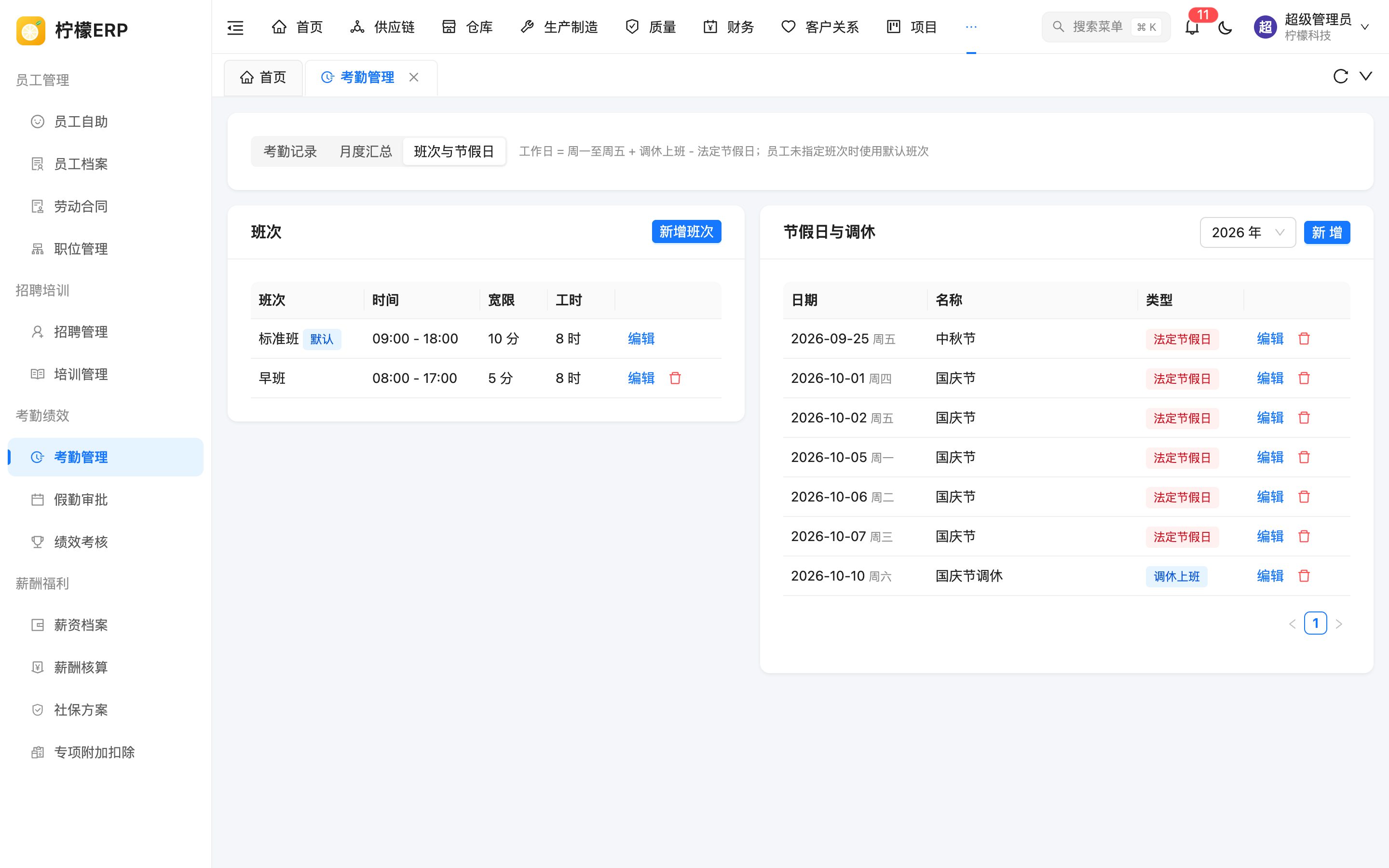Expand tab options chevron beside refresh

click(1366, 76)
